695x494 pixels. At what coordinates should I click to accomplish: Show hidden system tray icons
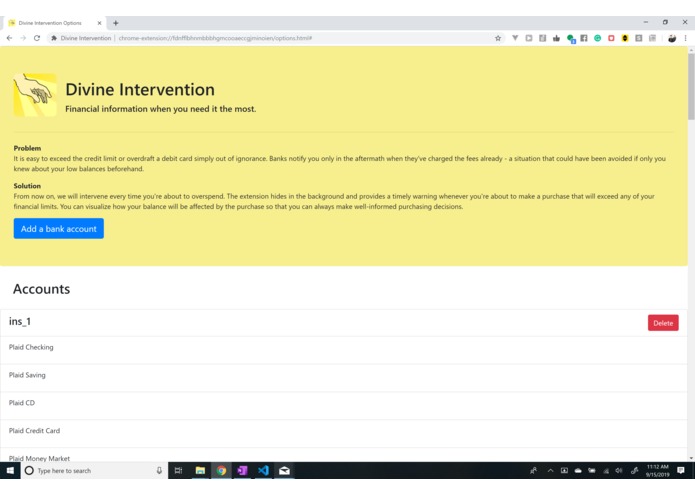[x=551, y=471]
